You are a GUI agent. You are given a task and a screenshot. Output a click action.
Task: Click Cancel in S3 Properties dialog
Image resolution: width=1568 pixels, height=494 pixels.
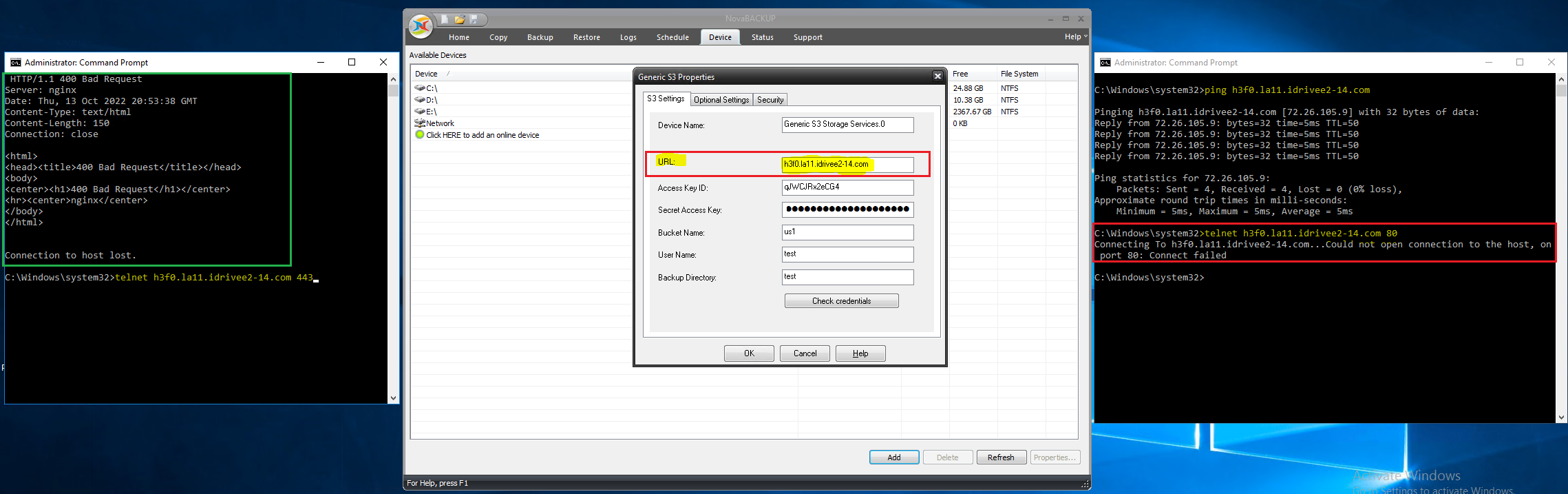coord(805,353)
